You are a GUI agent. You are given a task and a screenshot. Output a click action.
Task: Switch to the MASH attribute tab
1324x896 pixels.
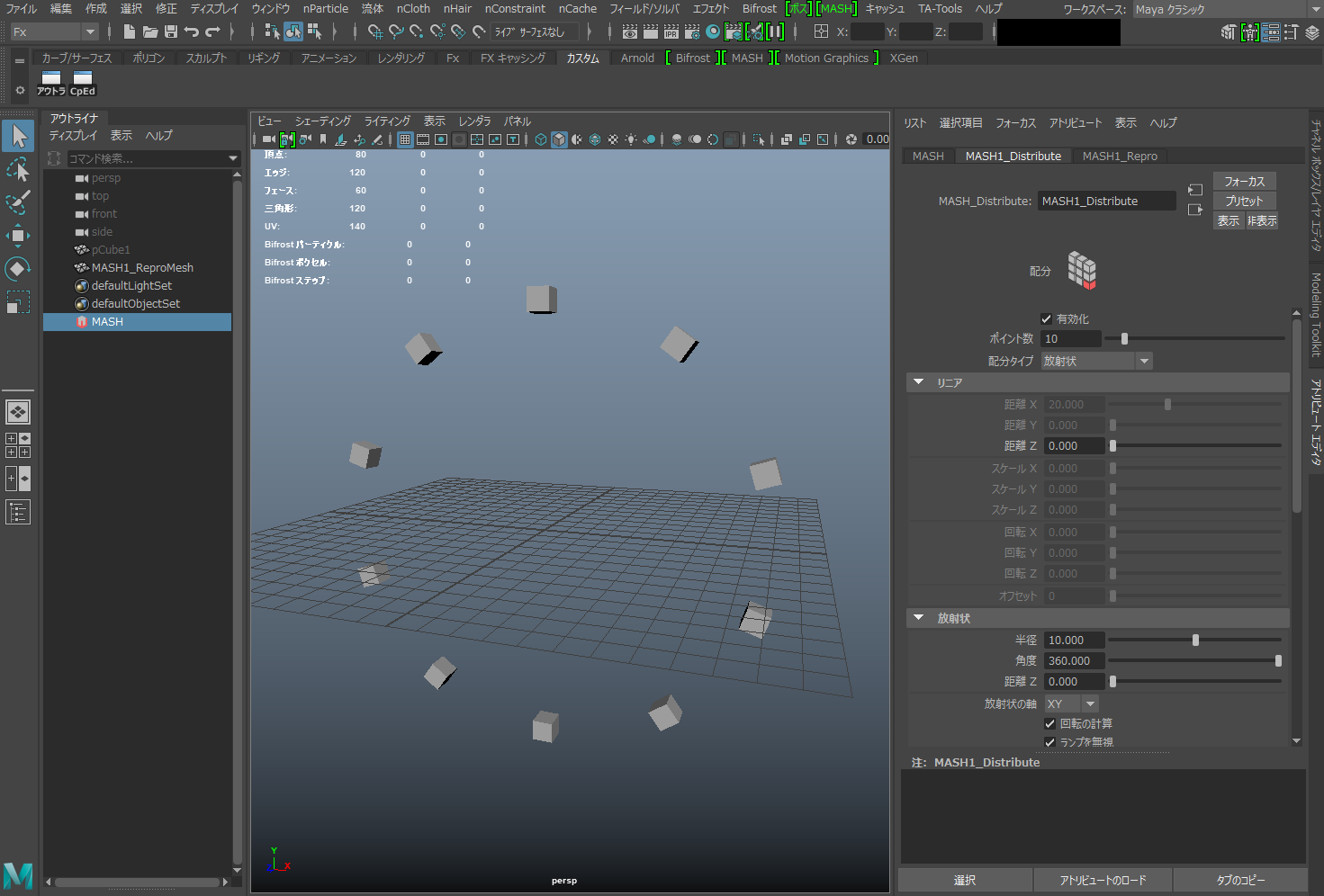point(928,156)
